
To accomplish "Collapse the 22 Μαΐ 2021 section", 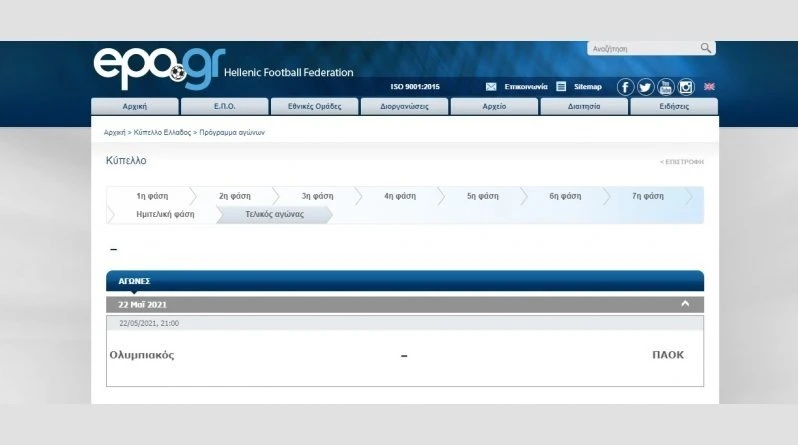I will coord(685,304).
